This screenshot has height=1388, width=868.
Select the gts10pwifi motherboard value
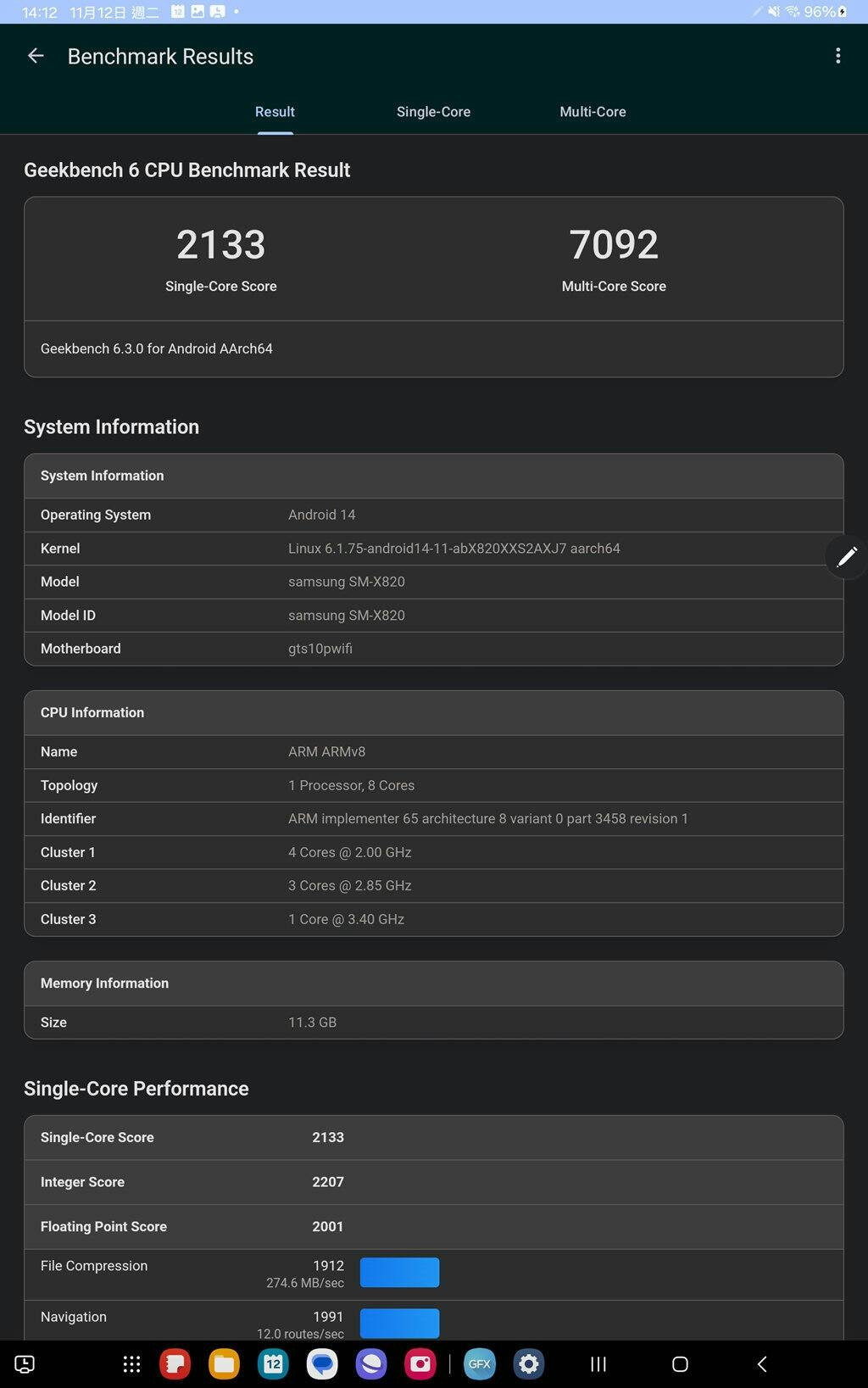point(320,649)
